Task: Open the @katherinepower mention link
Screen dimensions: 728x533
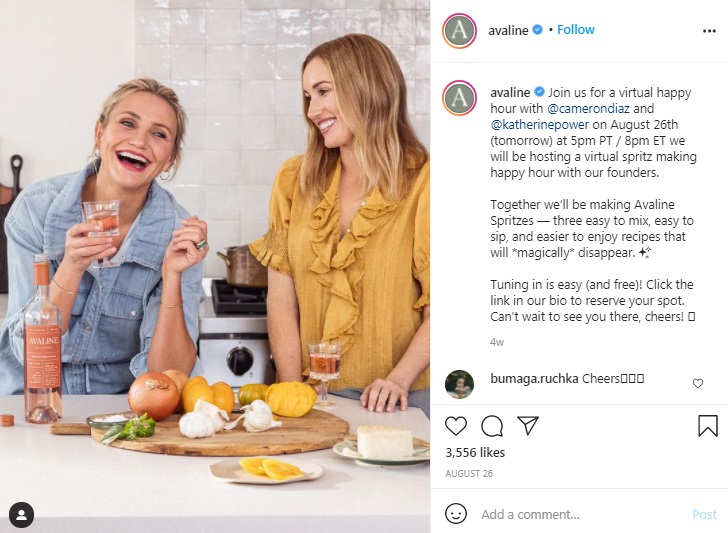Action: (540, 124)
